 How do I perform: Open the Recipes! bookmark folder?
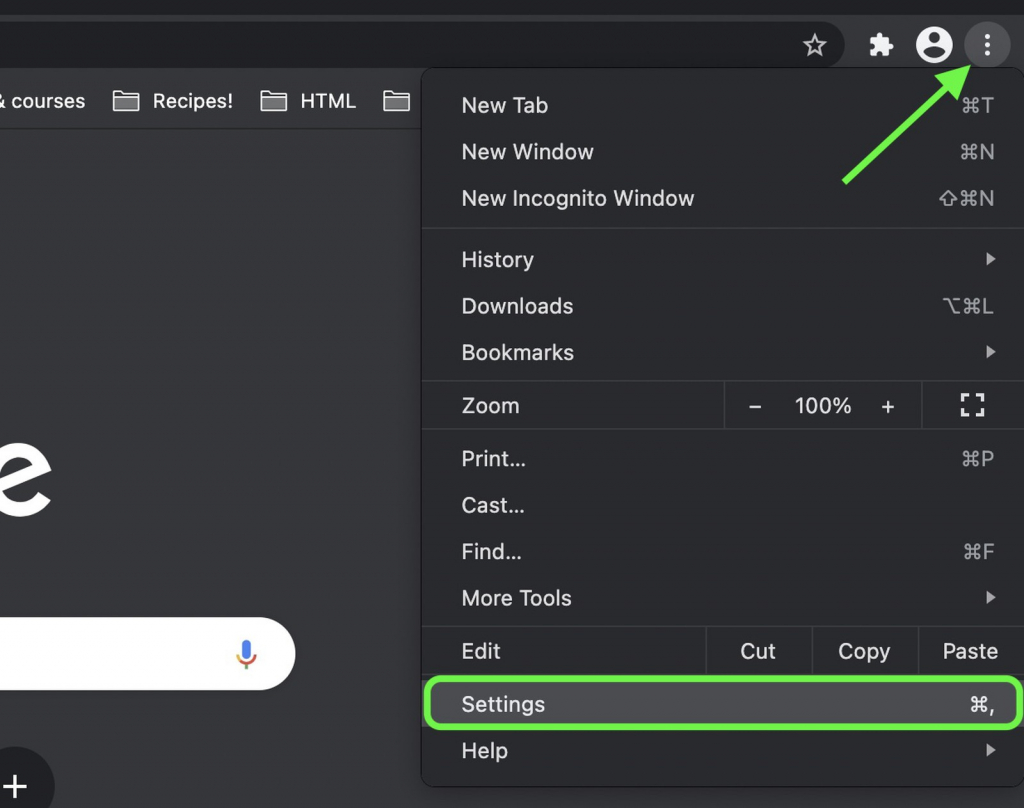[172, 101]
